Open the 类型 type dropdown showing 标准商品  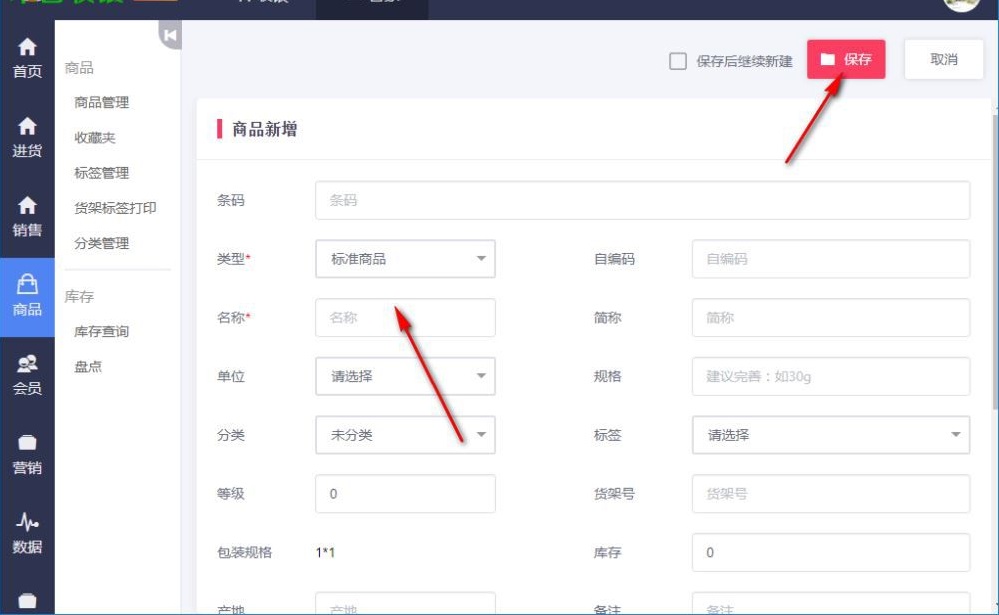tap(405, 258)
